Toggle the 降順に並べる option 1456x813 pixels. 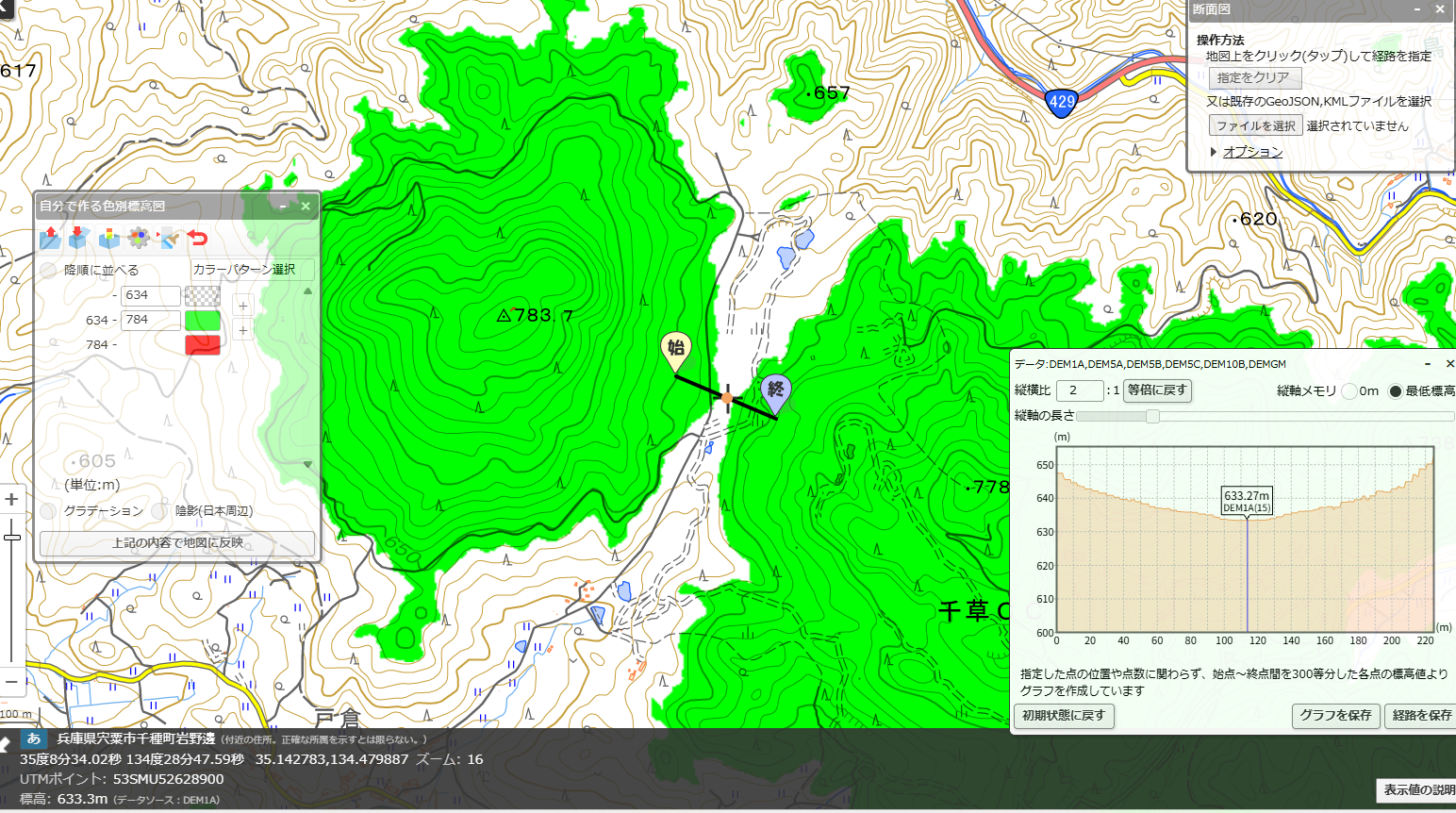[x=48, y=271]
